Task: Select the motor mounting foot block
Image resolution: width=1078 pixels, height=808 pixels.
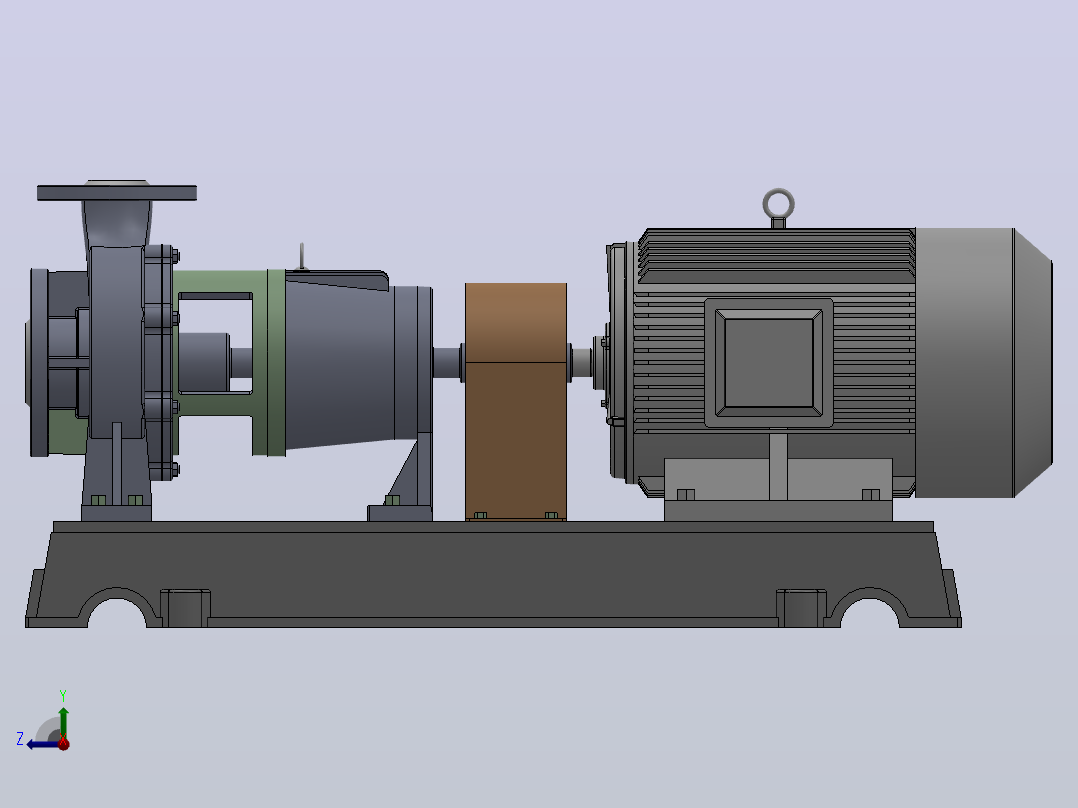Action: click(778, 490)
